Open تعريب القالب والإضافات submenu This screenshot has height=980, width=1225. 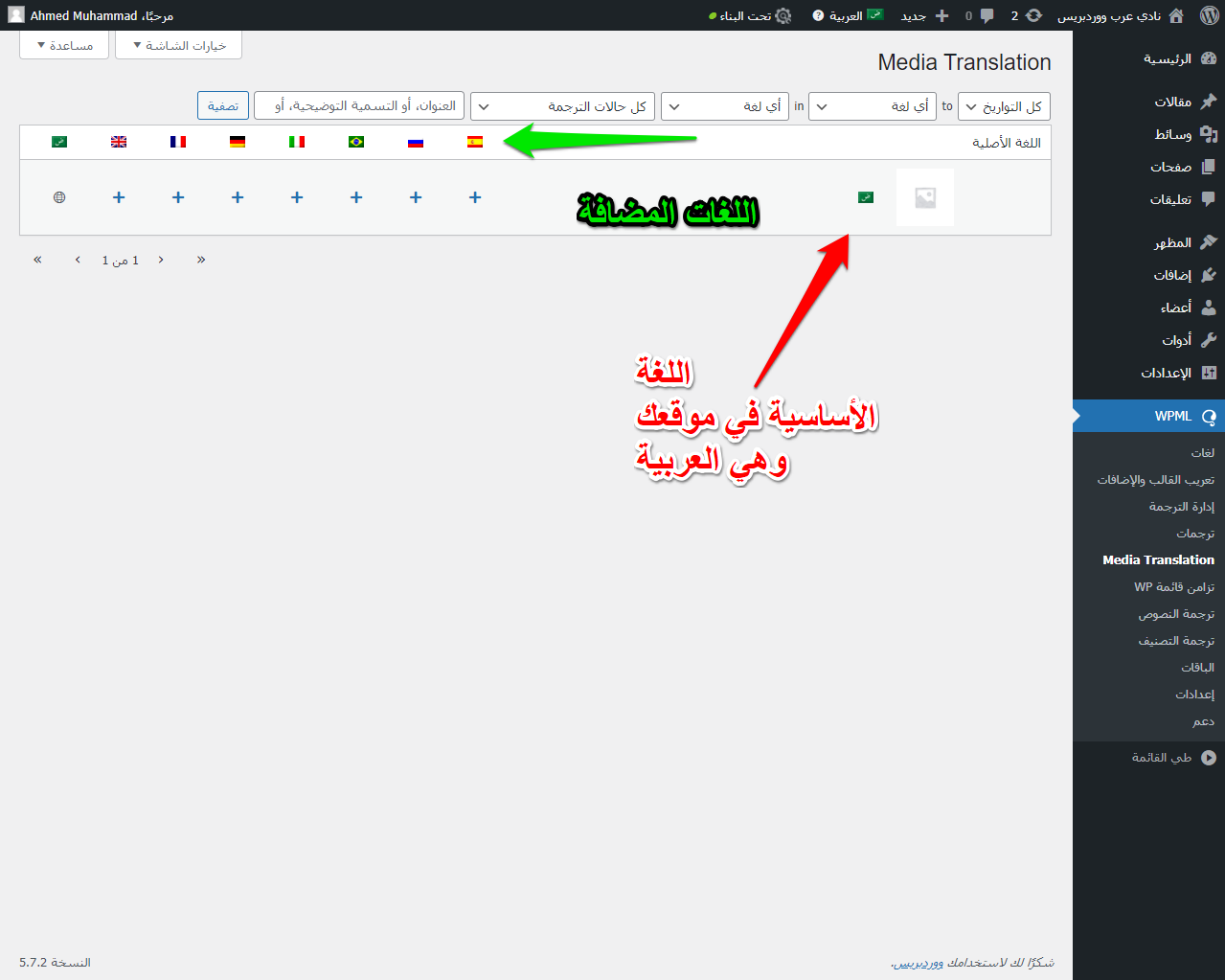(1156, 479)
